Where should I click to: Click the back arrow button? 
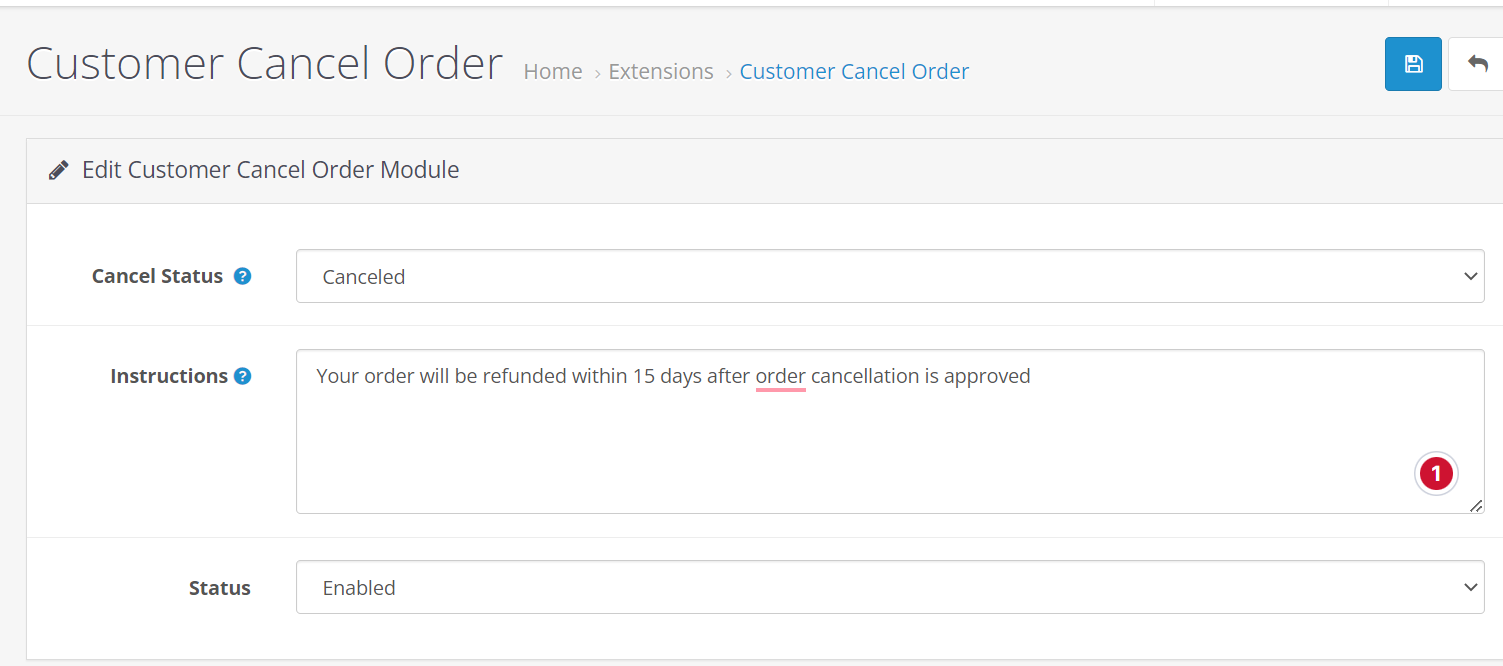1476,64
